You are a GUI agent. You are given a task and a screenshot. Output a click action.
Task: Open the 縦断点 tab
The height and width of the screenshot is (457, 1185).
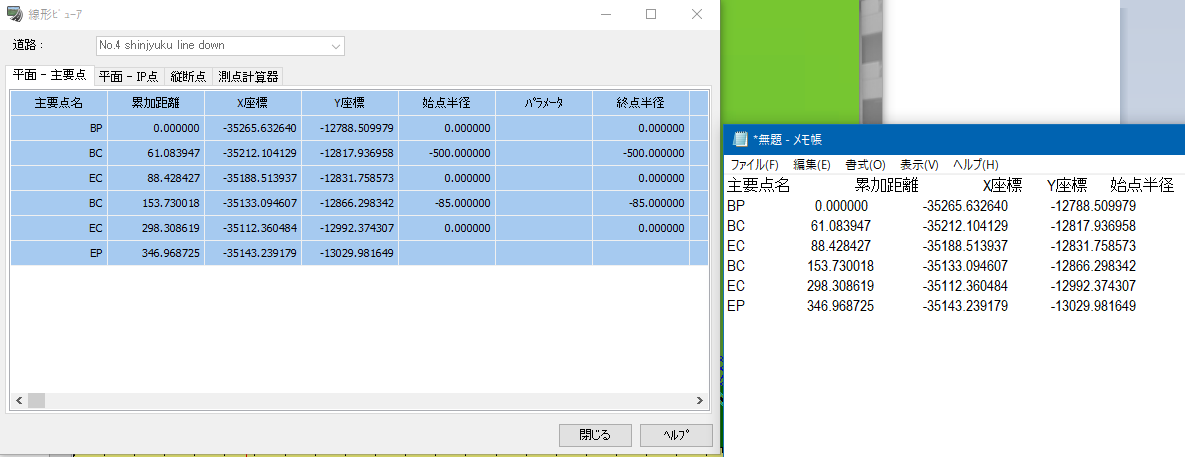tap(188, 76)
